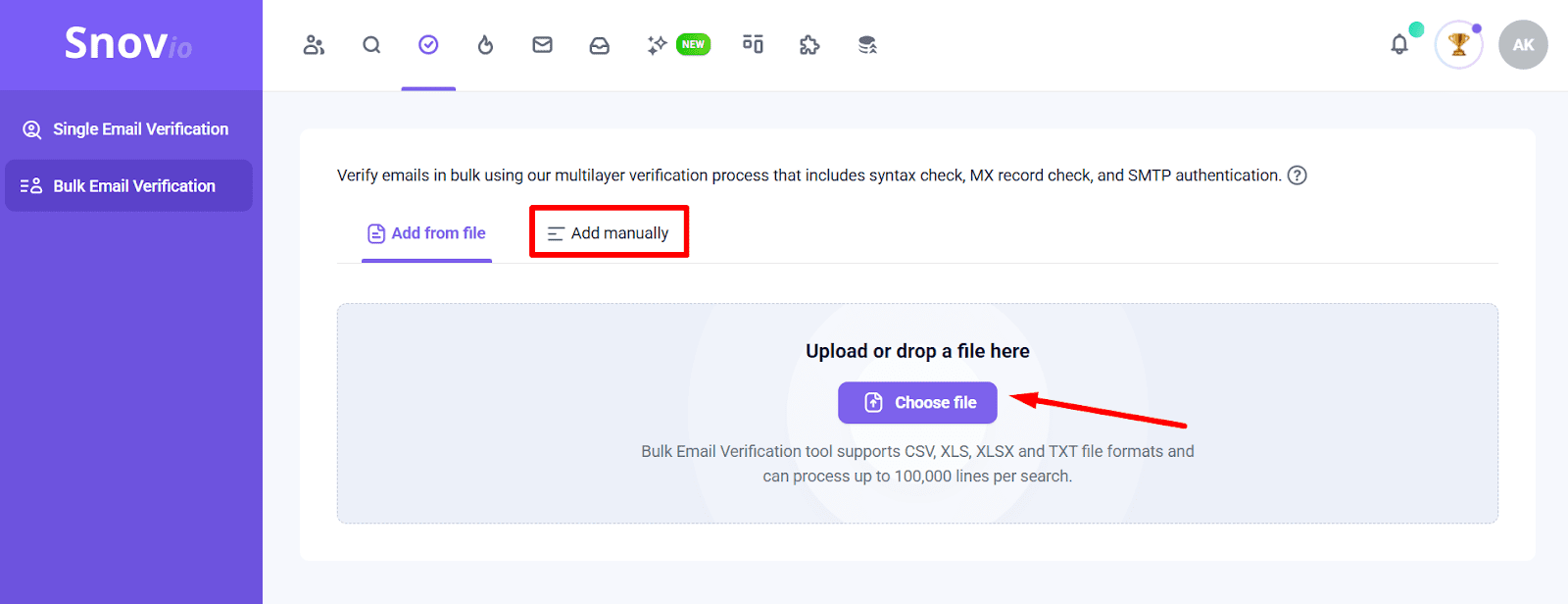
Task: Open the prospects people icon in top navigation
Action: click(x=314, y=45)
